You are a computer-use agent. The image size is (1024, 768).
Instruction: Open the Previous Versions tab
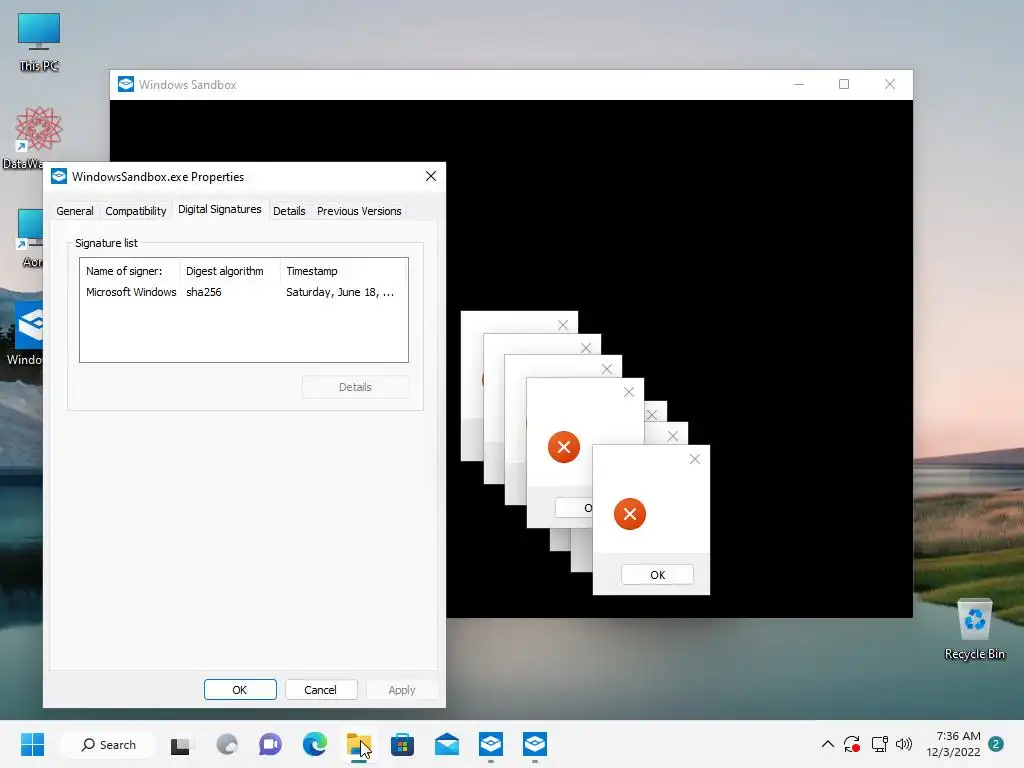[359, 211]
